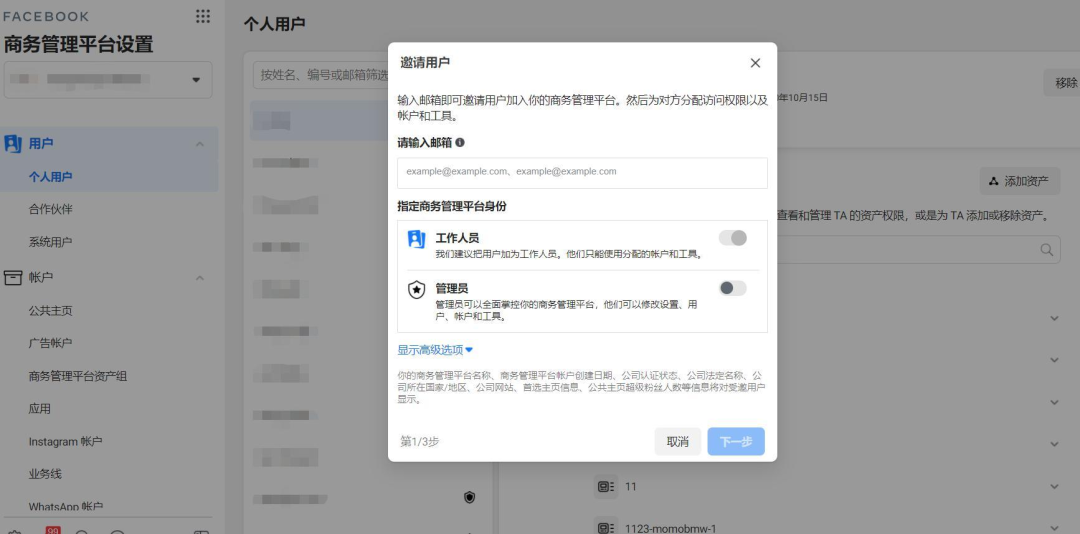Expand 显示高级选项 advanced options
This screenshot has height=534, width=1080.
coord(435,350)
